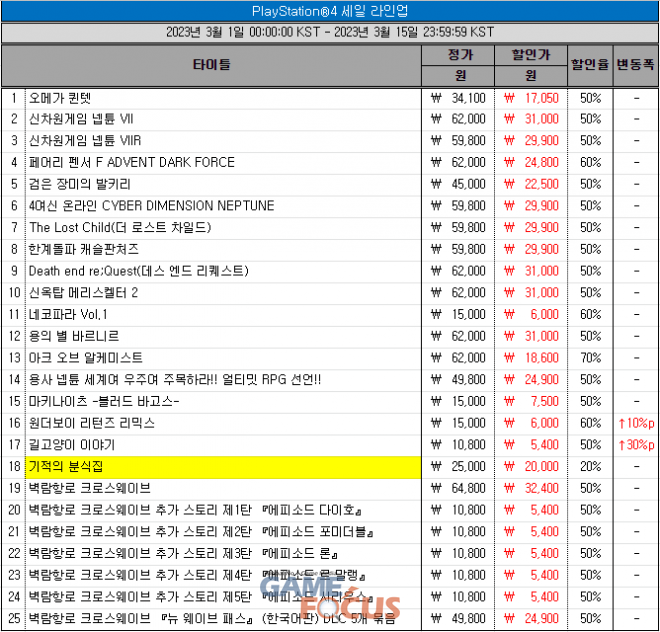The image size is (660, 632).
Task: Select the sale price 20,000 for 기적의 분식집
Action: [x=542, y=467]
